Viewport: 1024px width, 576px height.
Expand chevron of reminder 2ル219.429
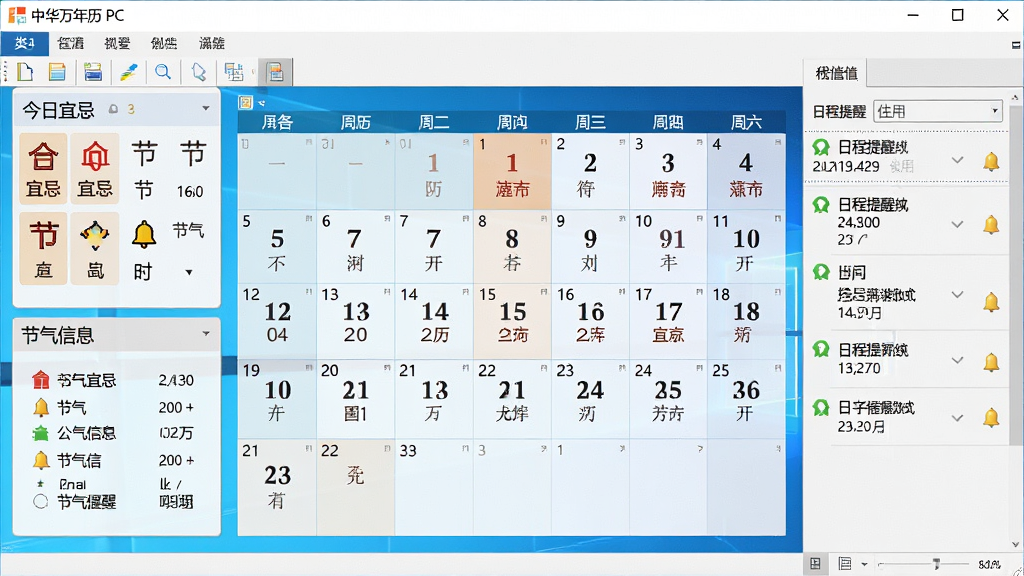click(957, 160)
